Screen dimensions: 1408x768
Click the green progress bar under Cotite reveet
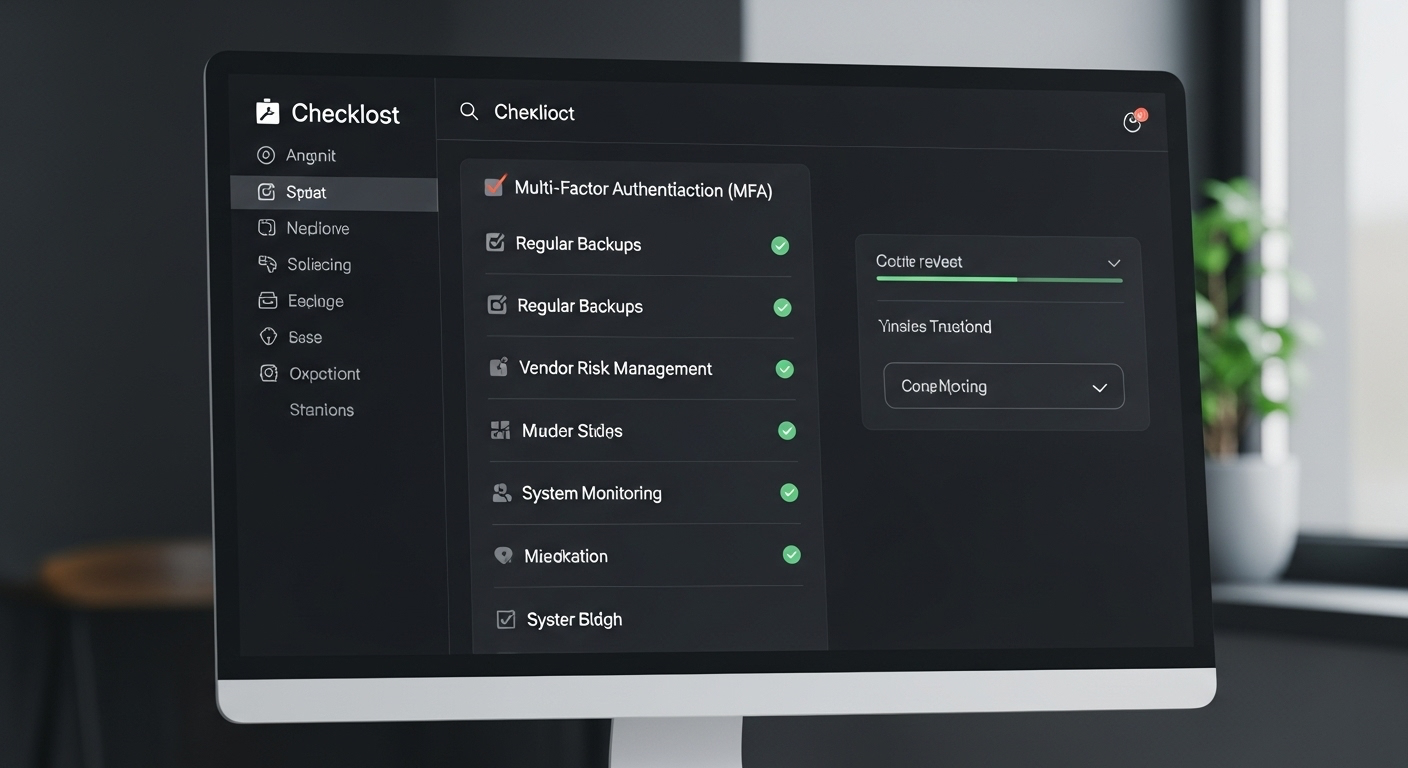946,280
